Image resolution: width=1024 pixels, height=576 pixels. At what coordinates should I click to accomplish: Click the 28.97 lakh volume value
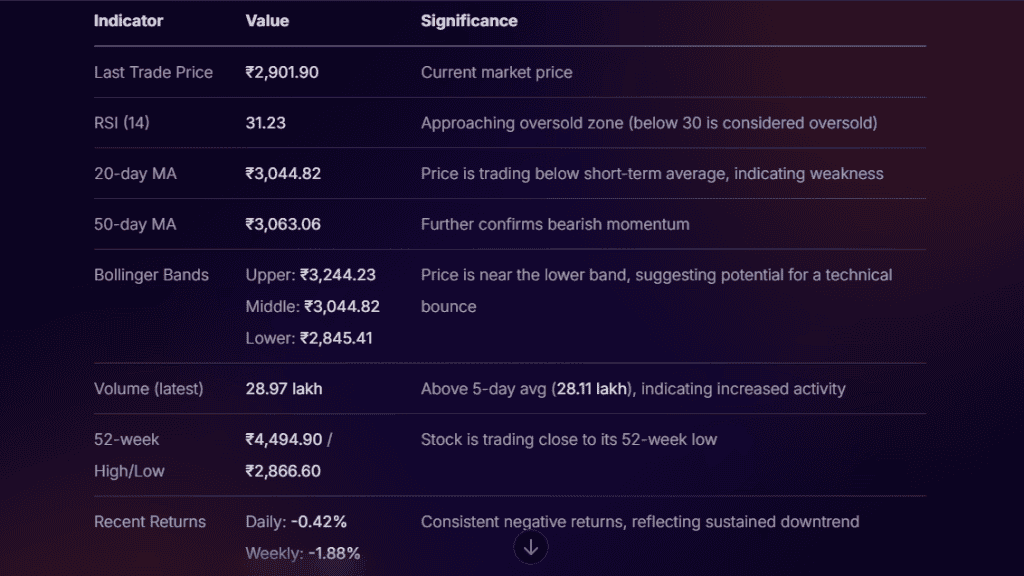[284, 389]
